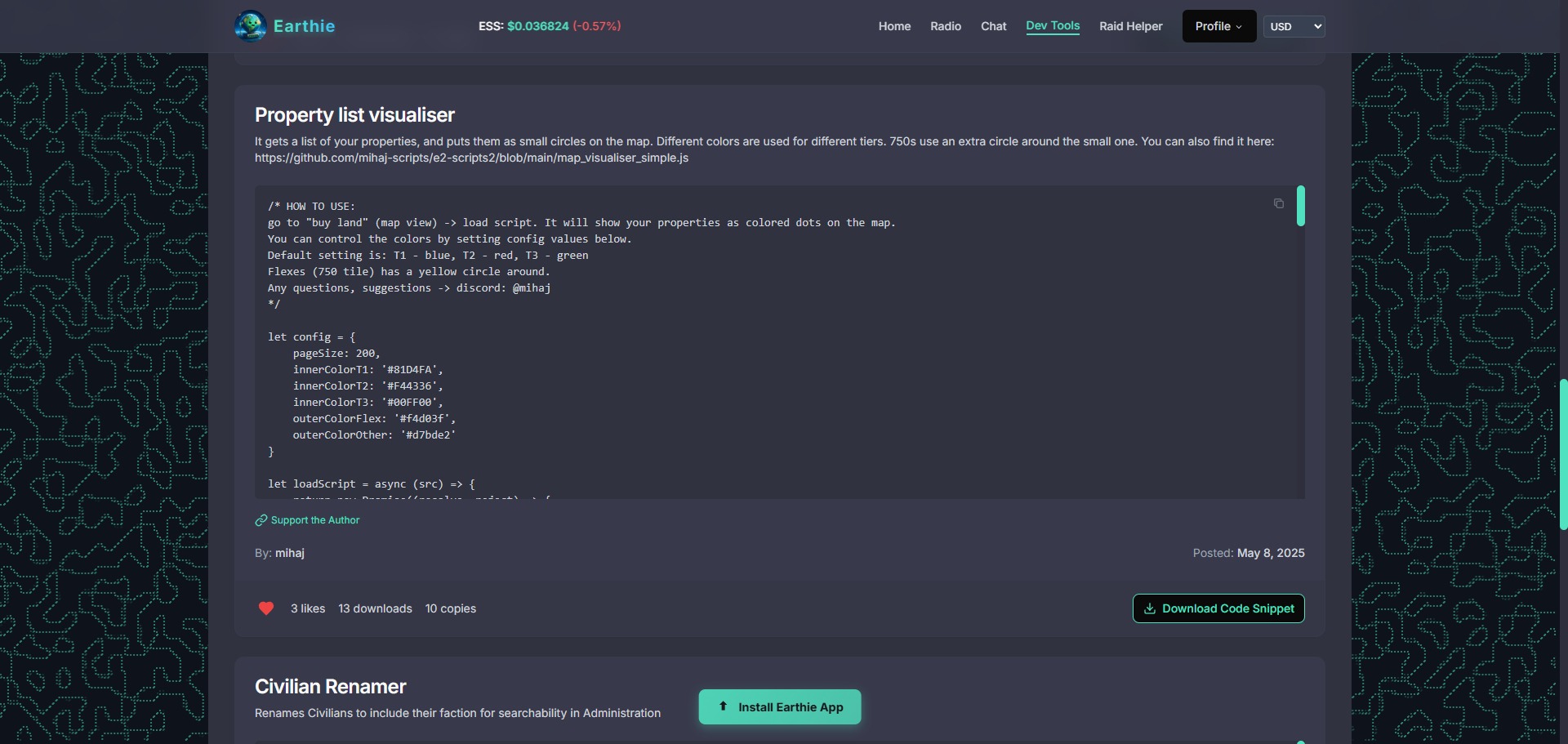
Task: Expand the USD currency selector
Action: pos(1294,26)
